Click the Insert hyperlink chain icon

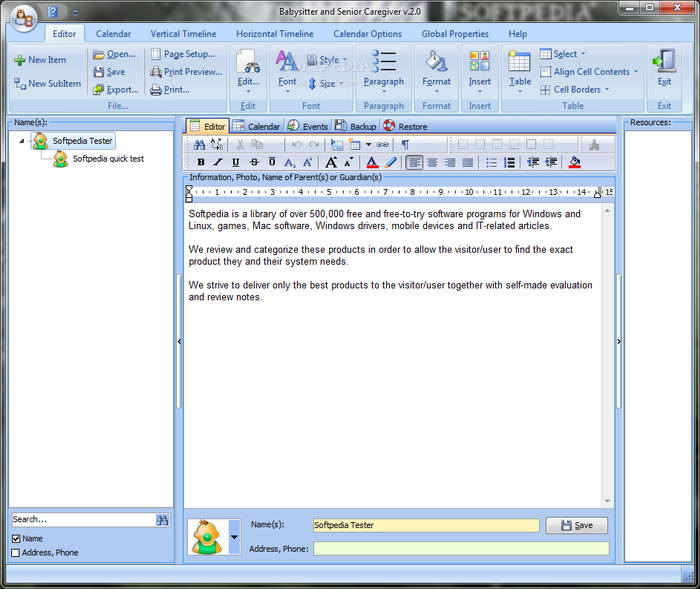(382, 145)
